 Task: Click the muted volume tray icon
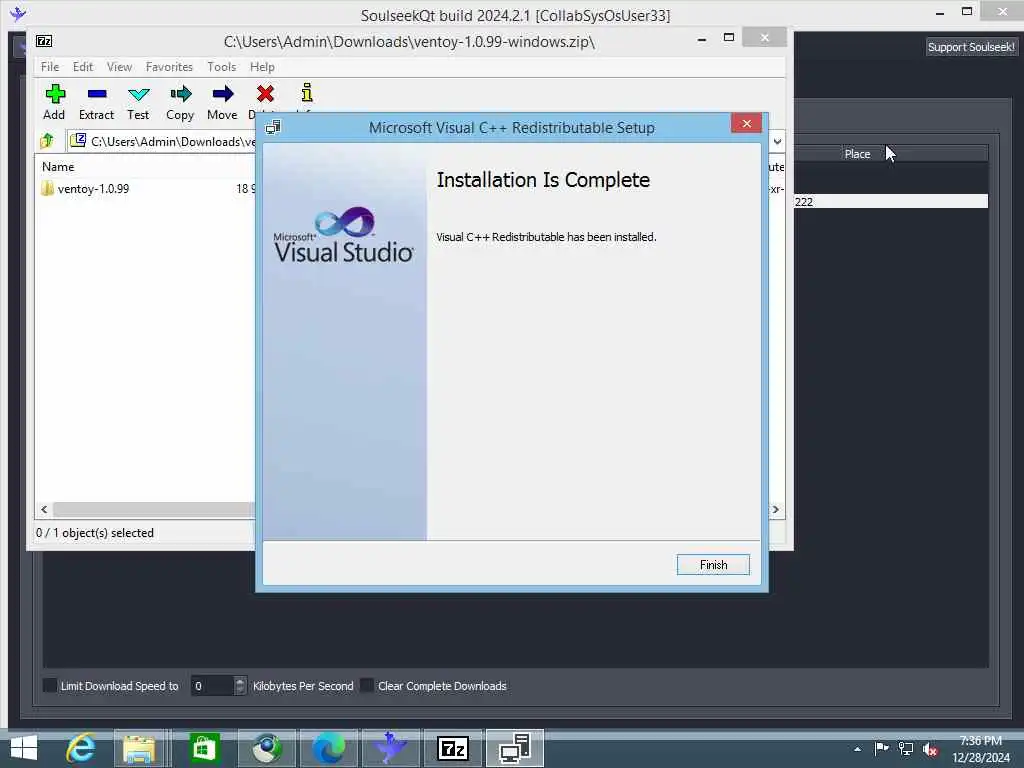pyautogui.click(x=930, y=748)
